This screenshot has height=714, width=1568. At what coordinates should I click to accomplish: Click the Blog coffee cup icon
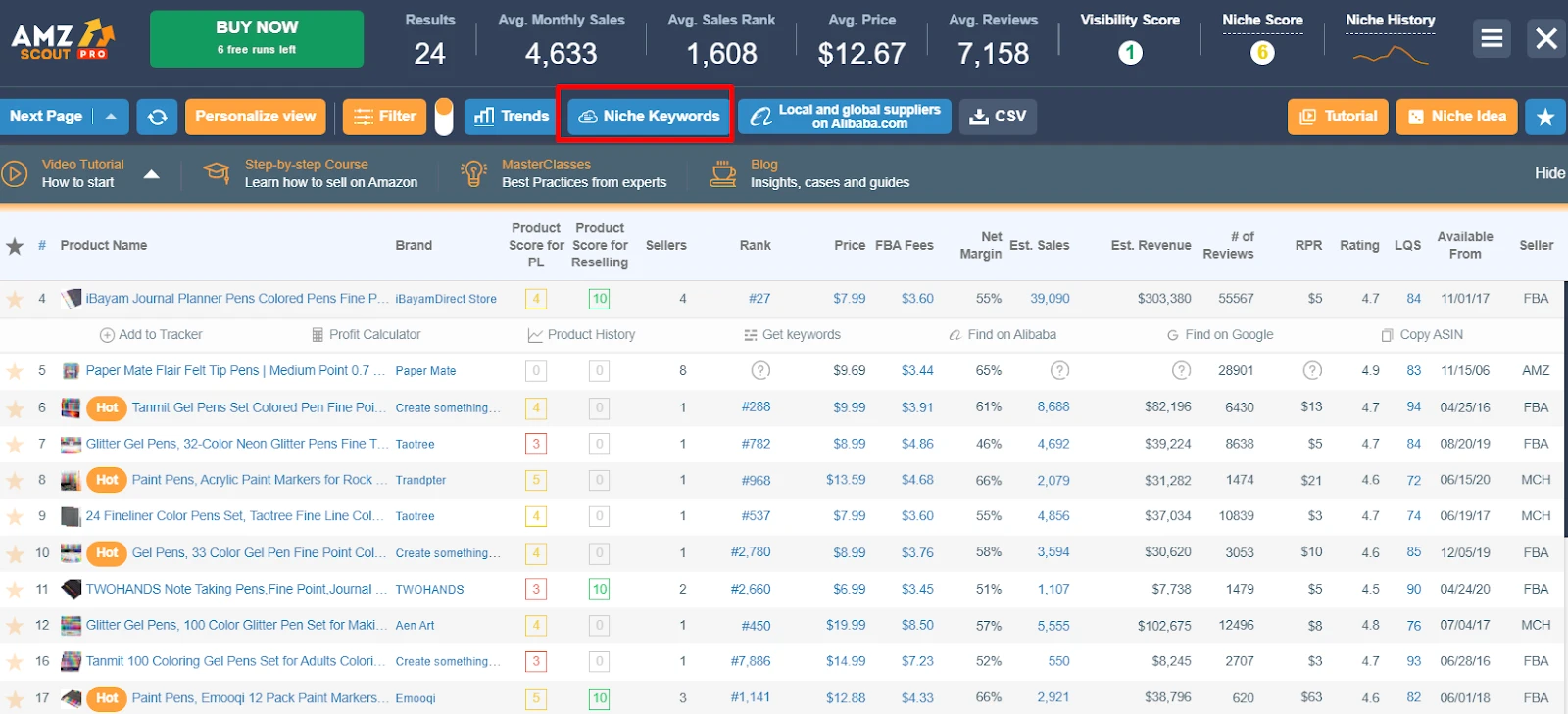(x=723, y=173)
